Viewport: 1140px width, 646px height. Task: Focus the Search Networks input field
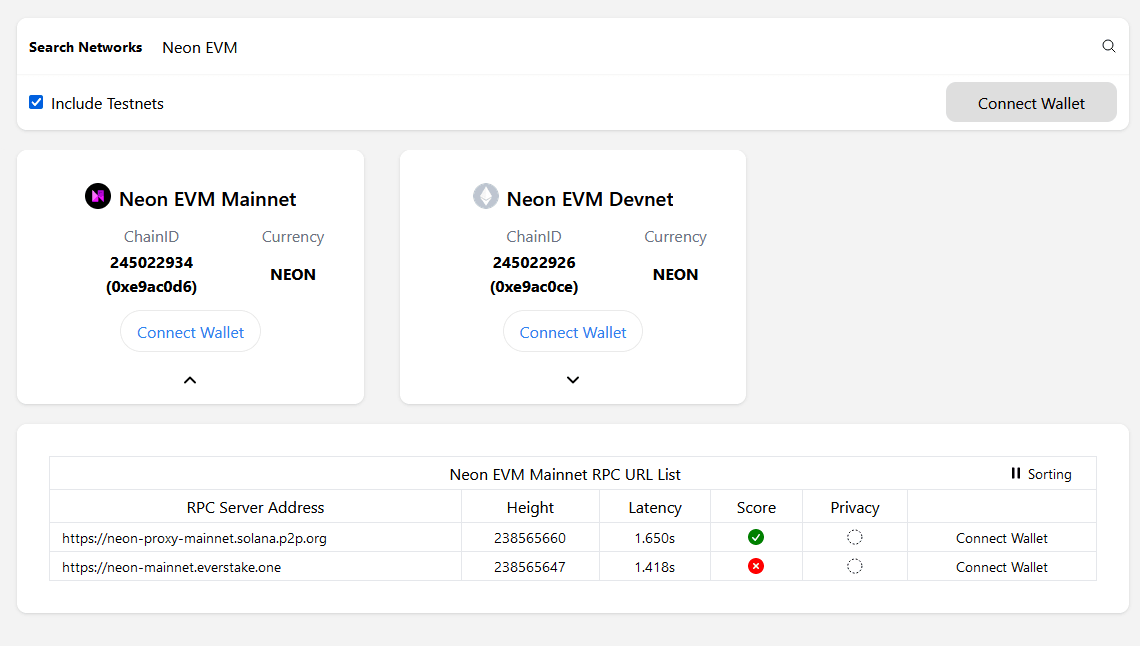(625, 47)
